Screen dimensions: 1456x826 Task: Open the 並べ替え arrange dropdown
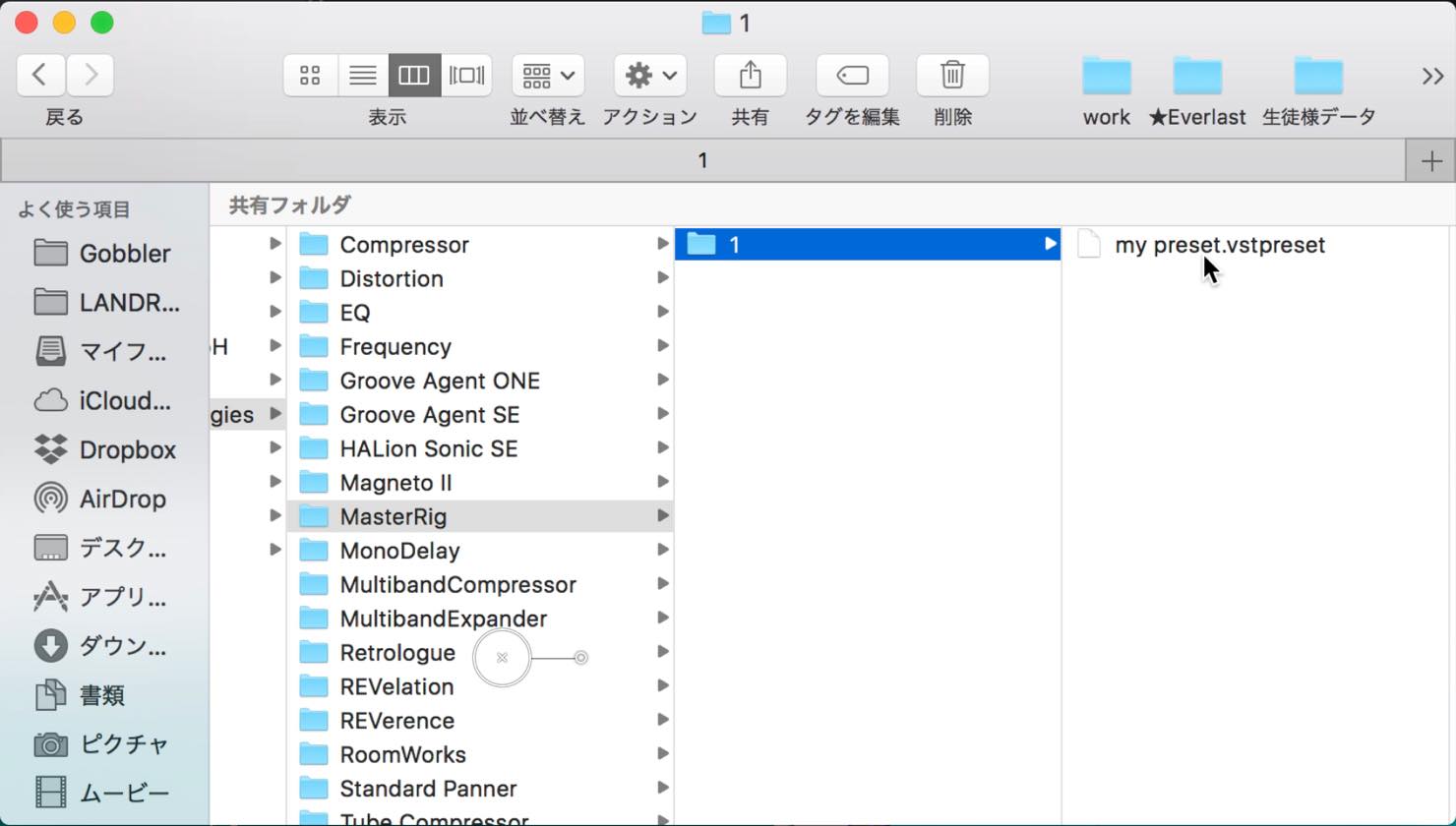[x=548, y=75]
